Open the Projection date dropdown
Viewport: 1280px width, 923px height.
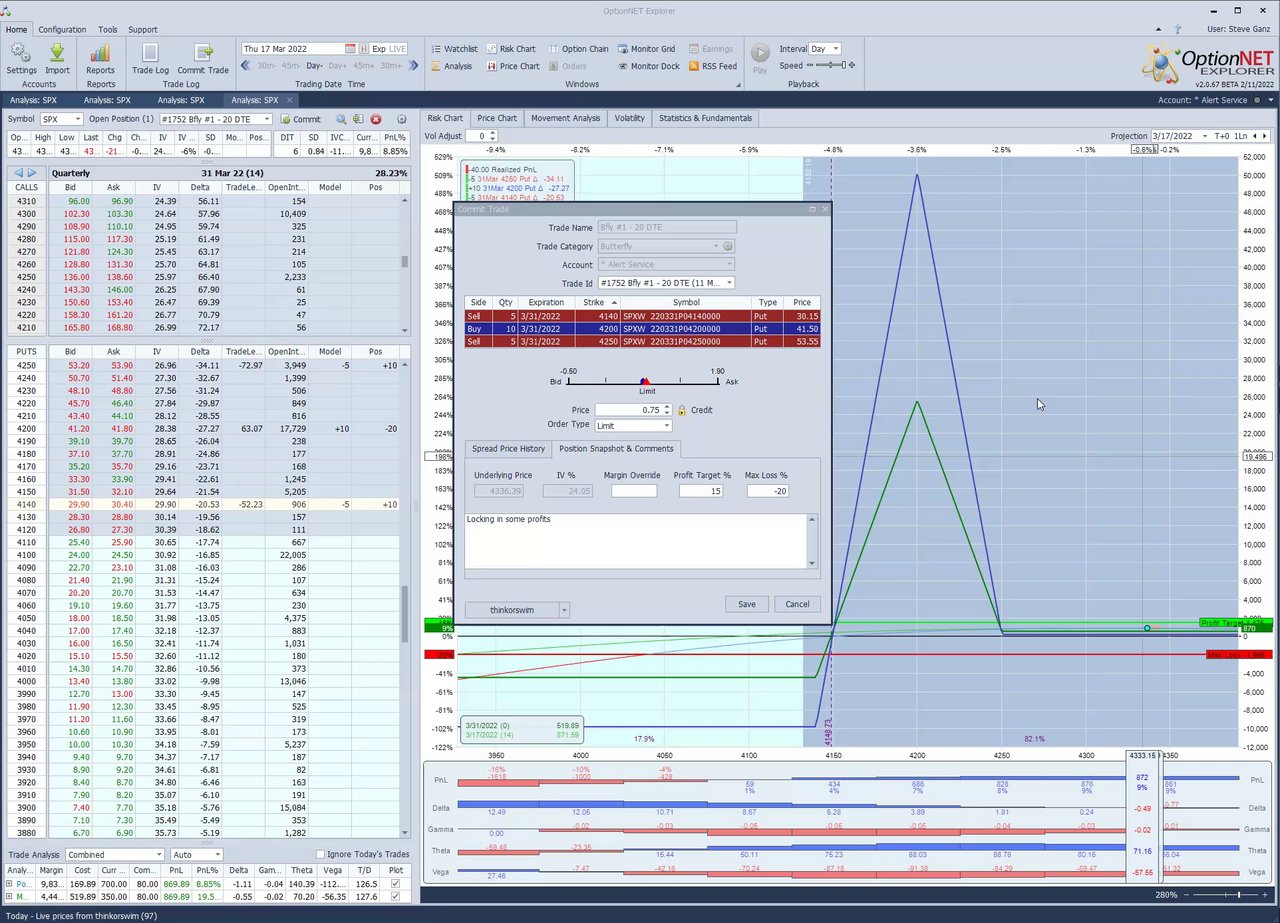coord(1204,136)
